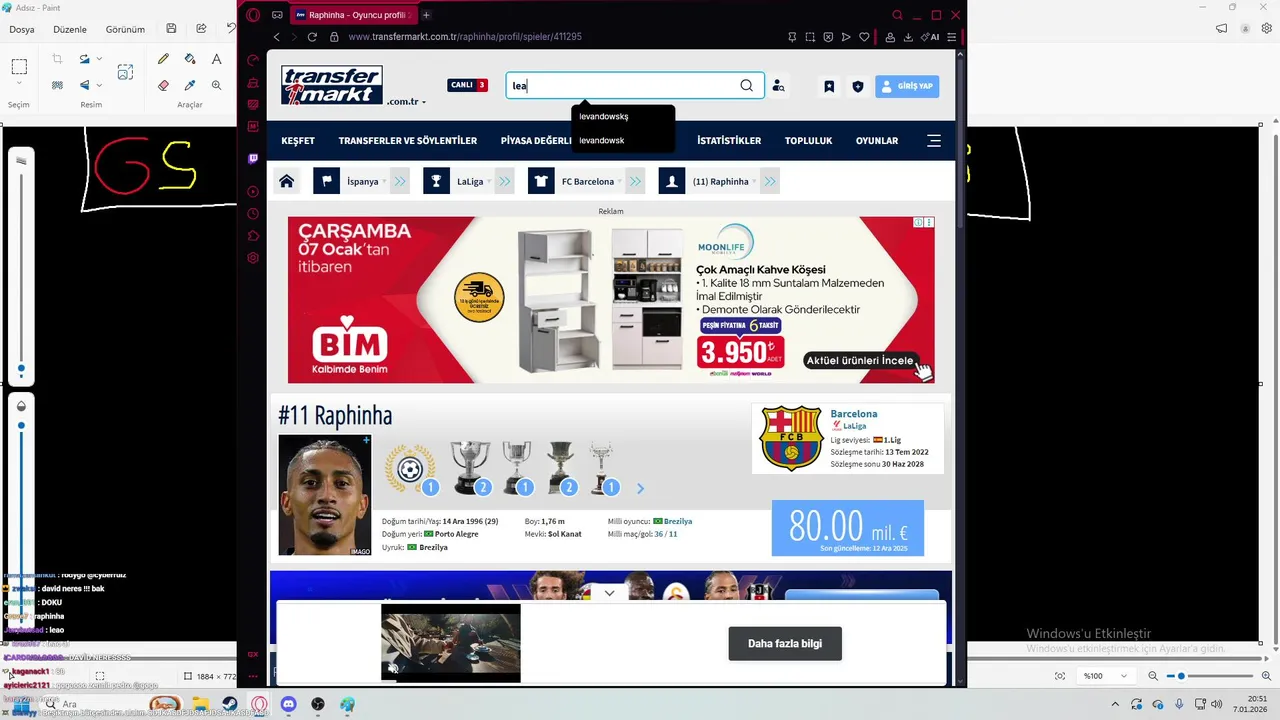This screenshot has height=720, width=1280.
Task: Click the GİRİŞ YAP login button
Action: tap(907, 86)
